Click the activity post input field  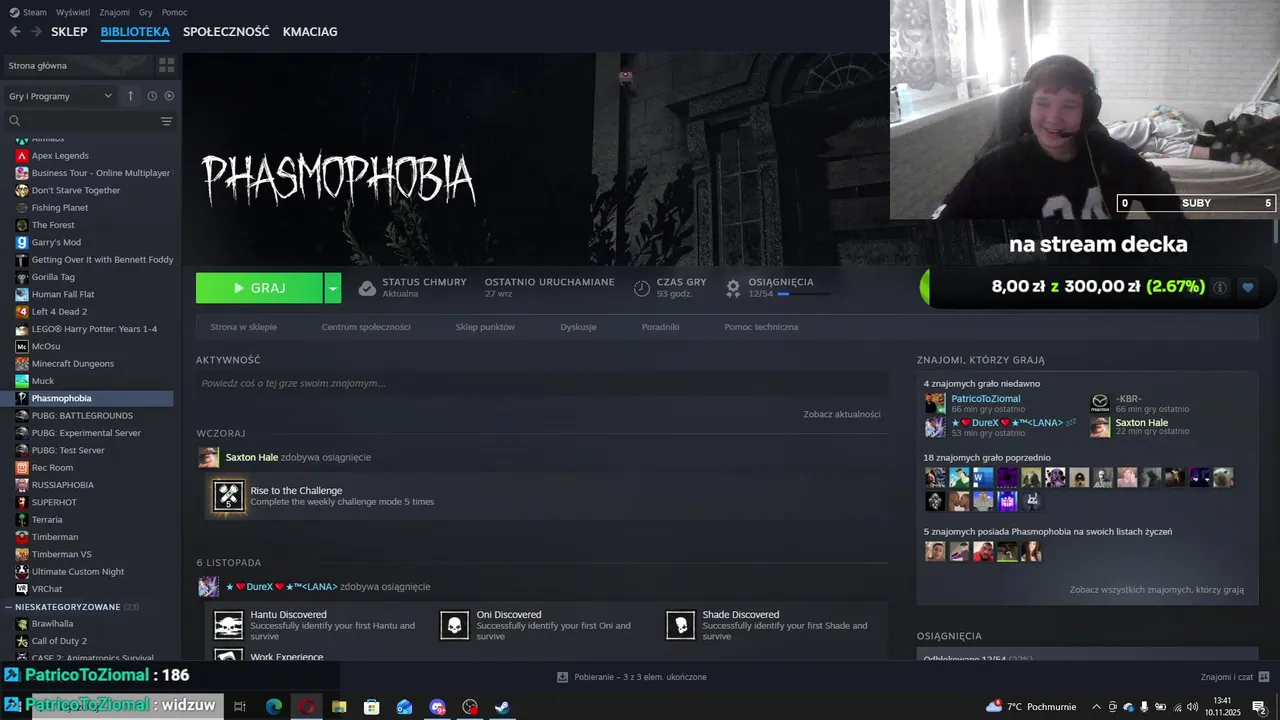tap(542, 383)
